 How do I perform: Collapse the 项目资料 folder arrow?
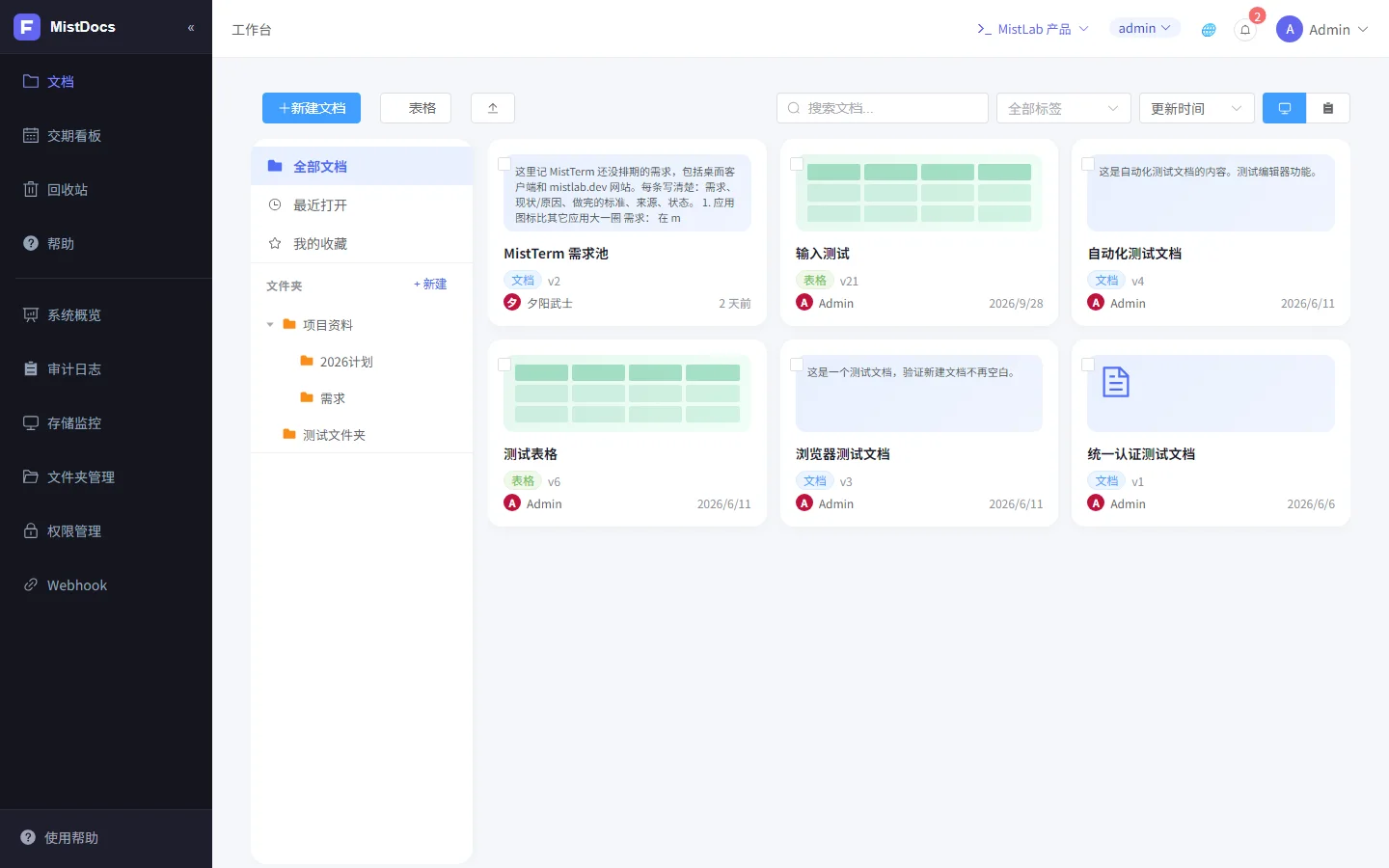(x=270, y=325)
